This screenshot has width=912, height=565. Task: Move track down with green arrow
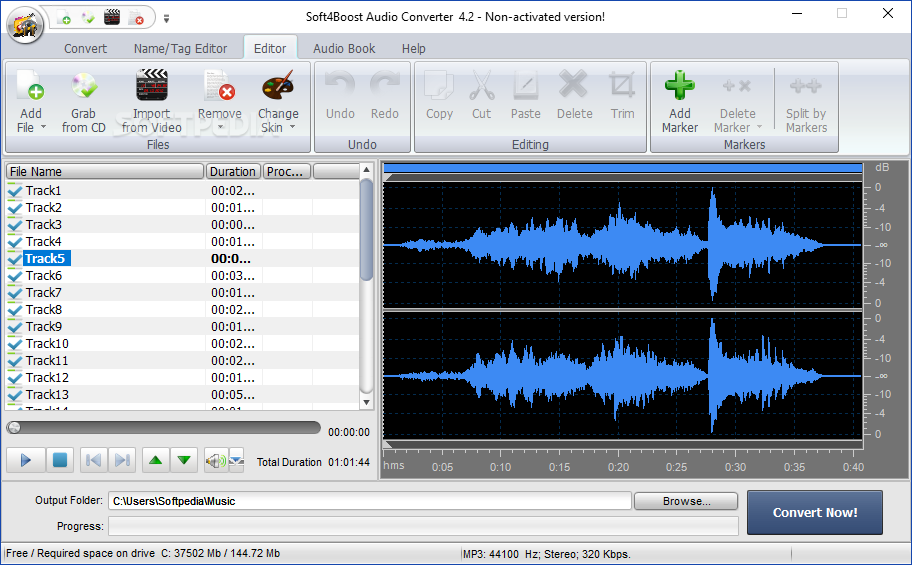click(184, 460)
